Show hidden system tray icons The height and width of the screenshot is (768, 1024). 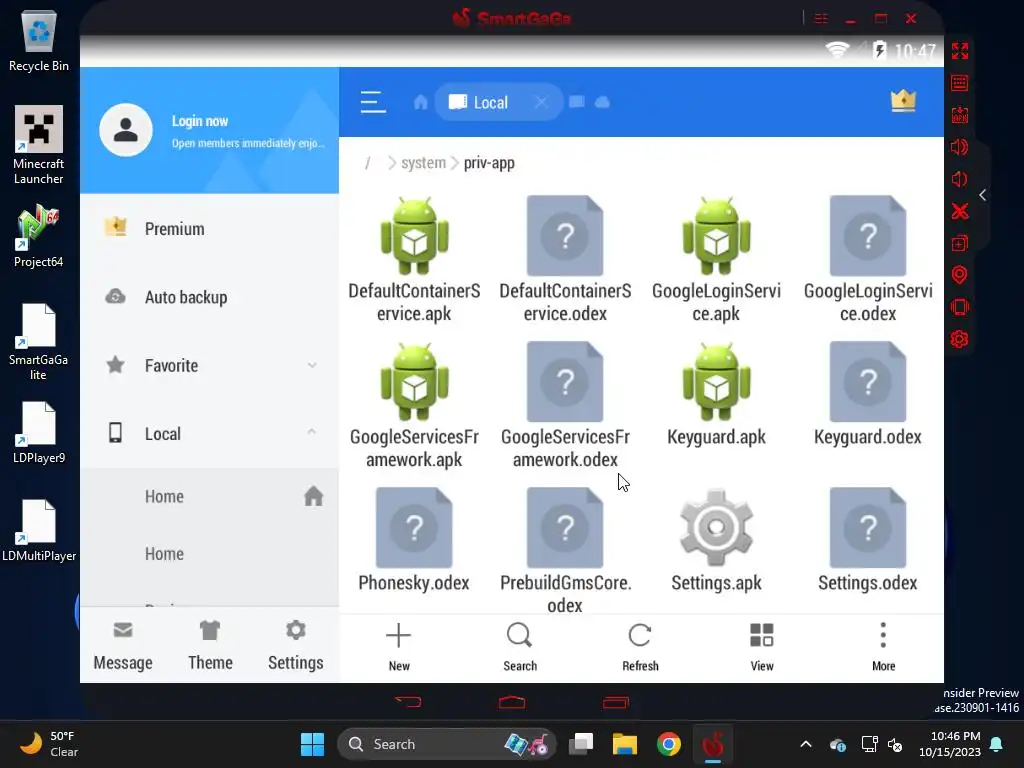pos(806,744)
